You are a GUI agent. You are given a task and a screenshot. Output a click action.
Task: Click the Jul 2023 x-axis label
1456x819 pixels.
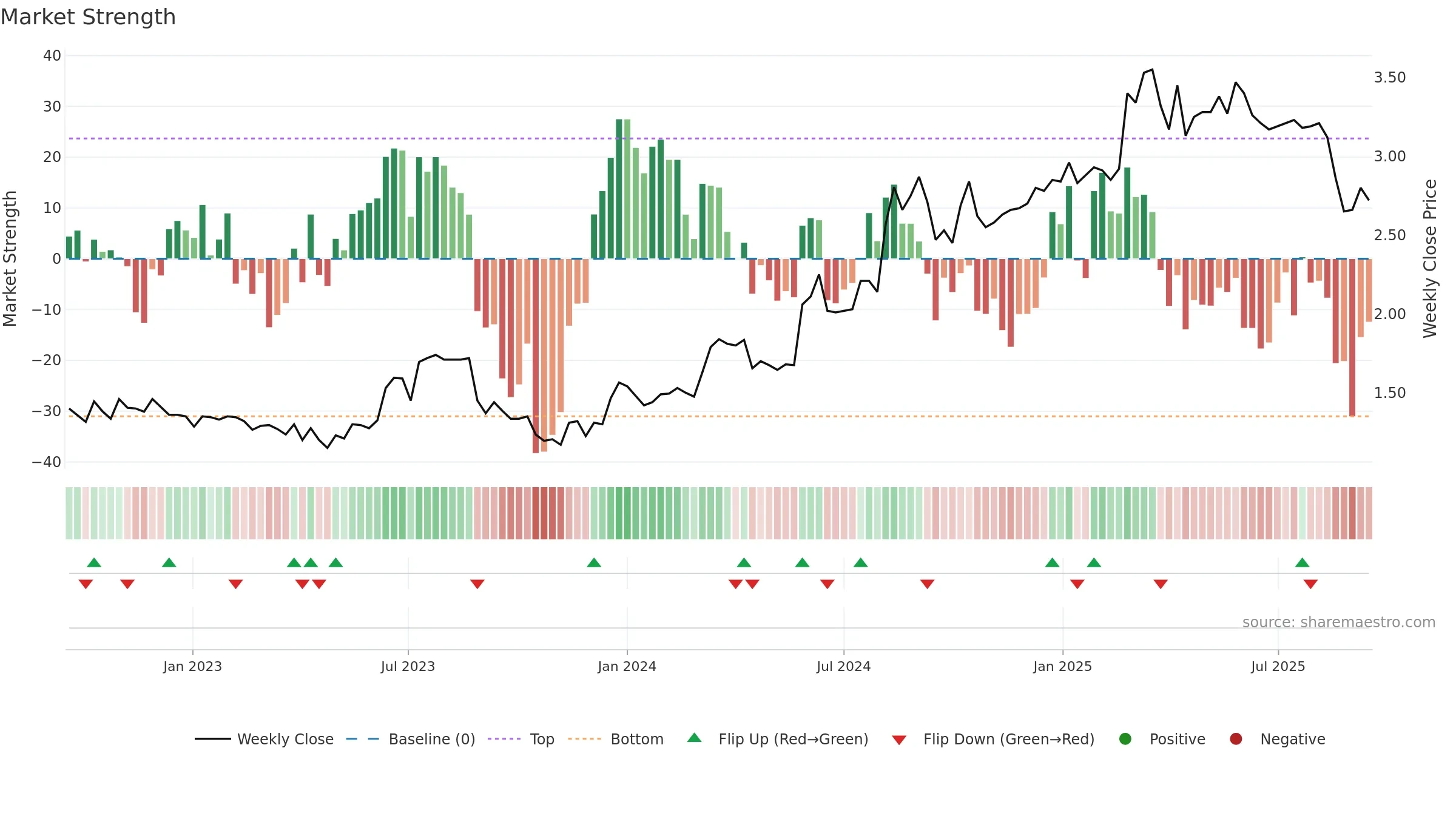[408, 666]
